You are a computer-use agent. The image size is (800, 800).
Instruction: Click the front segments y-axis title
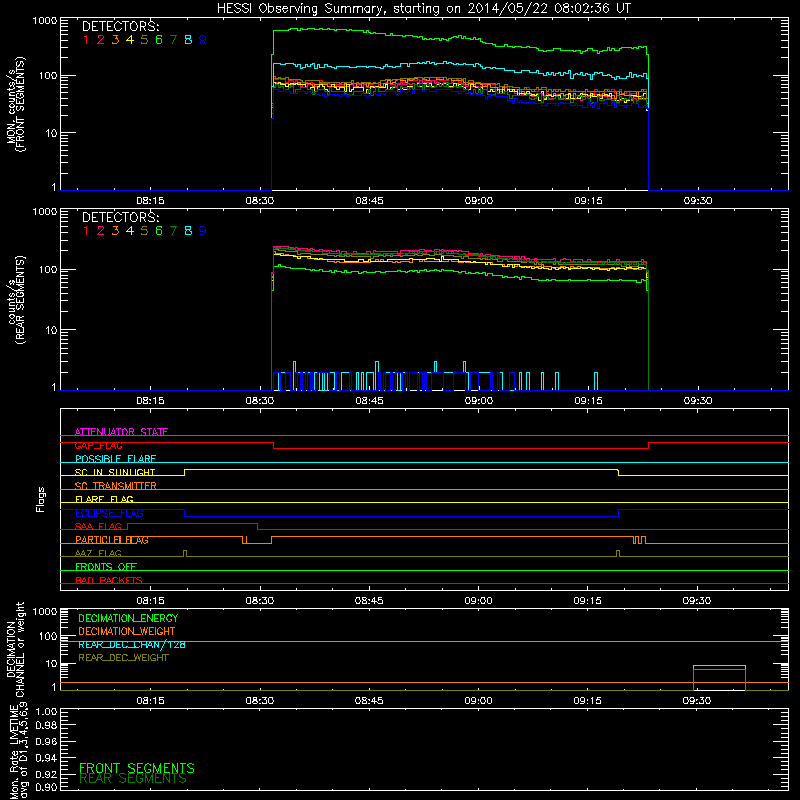tap(15, 104)
